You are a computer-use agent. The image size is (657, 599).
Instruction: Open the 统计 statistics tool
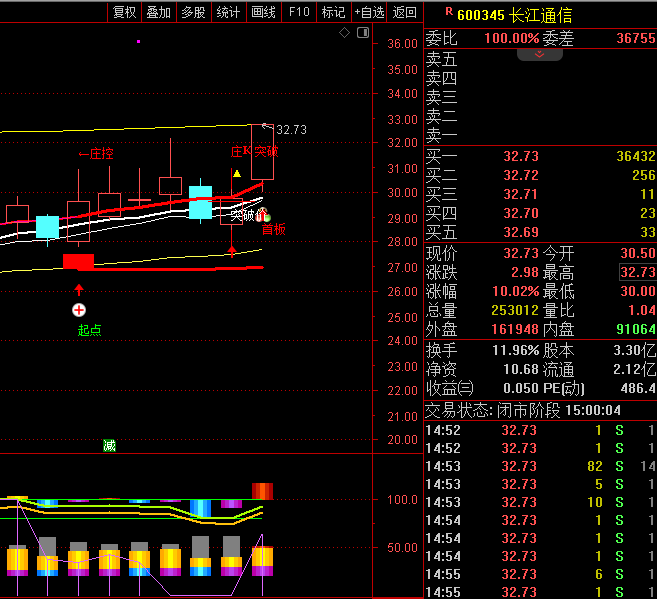pyautogui.click(x=228, y=12)
